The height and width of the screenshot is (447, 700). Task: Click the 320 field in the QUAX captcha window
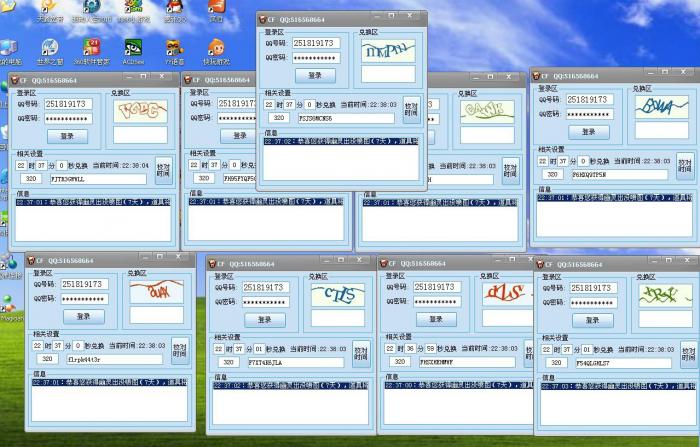(47, 359)
